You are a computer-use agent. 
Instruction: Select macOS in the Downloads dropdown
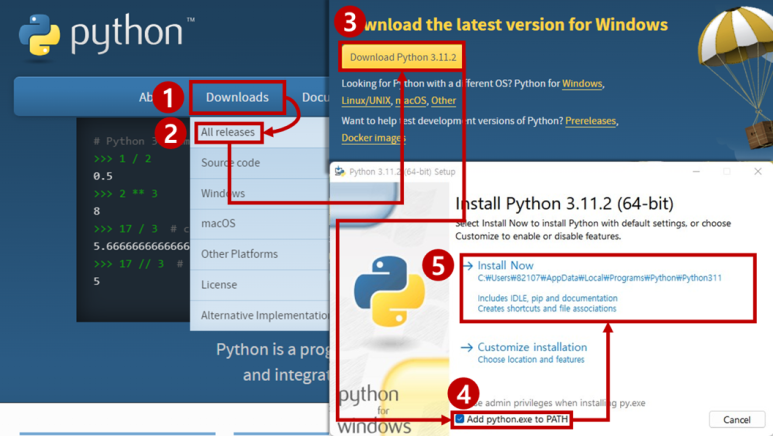pyautogui.click(x=218, y=223)
